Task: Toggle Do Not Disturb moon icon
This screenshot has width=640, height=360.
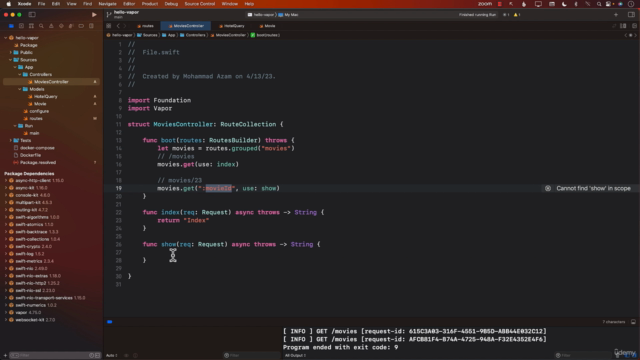Action: pos(564,4)
